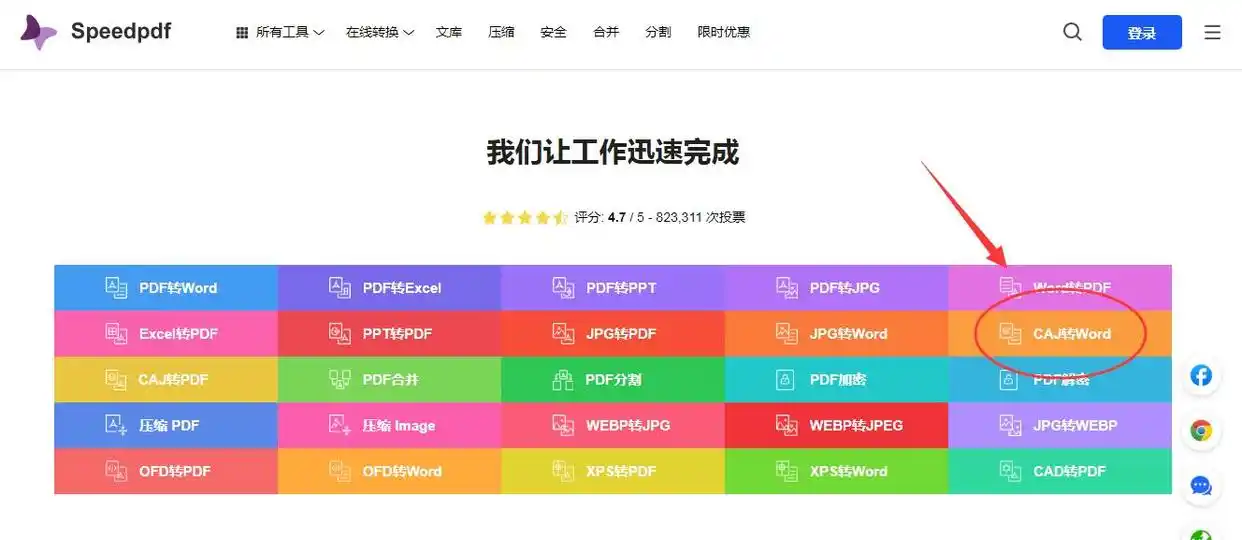Click the Speedpdf brand name text
This screenshot has width=1242, height=540.
pyautogui.click(x=121, y=31)
